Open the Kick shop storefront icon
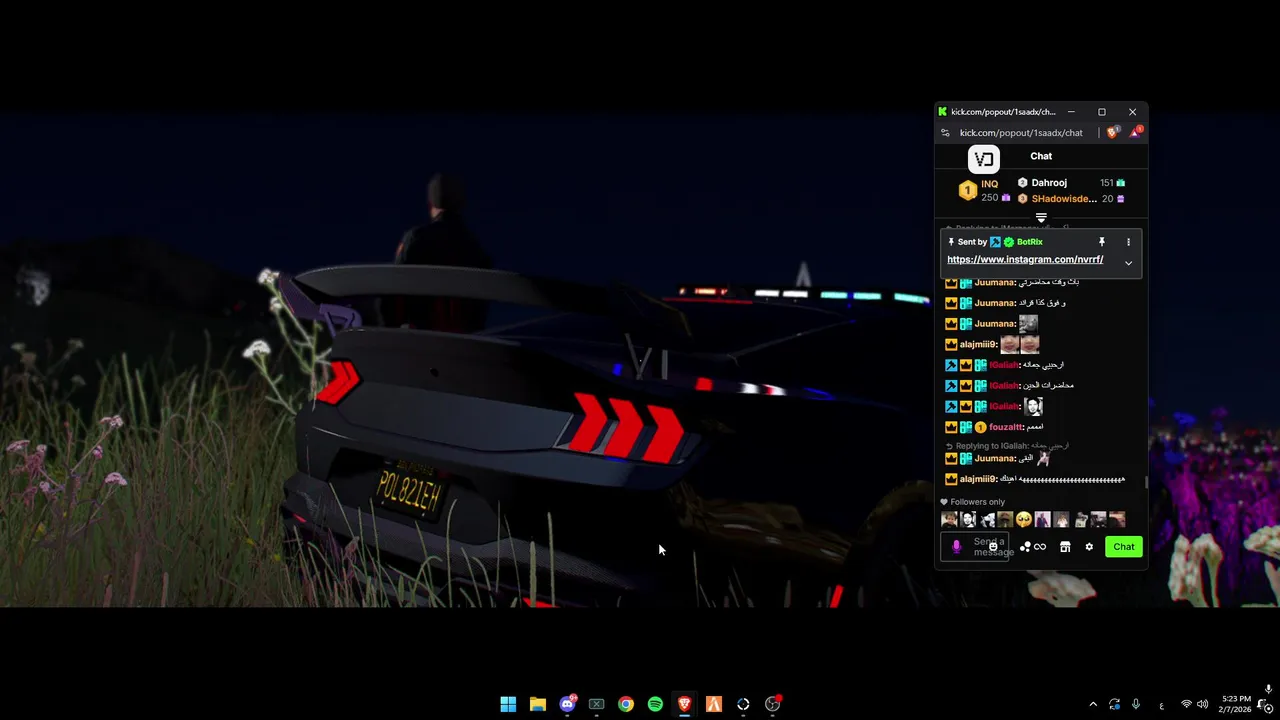This screenshot has width=1280, height=720. pos(1065,547)
